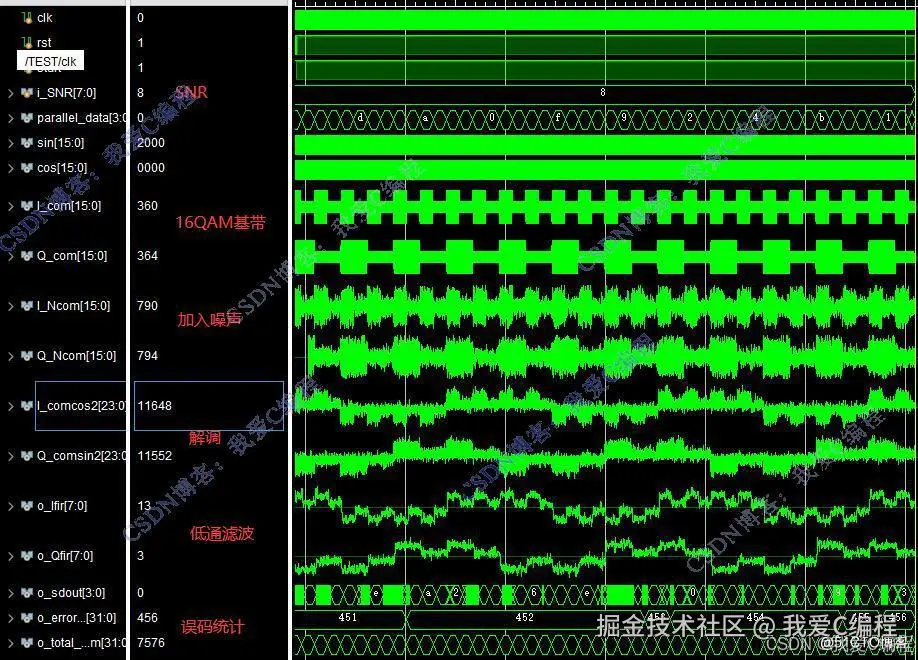Viewport: 918px width, 660px height.
Task: Expand the o_error signal bus
Action: click(11, 618)
